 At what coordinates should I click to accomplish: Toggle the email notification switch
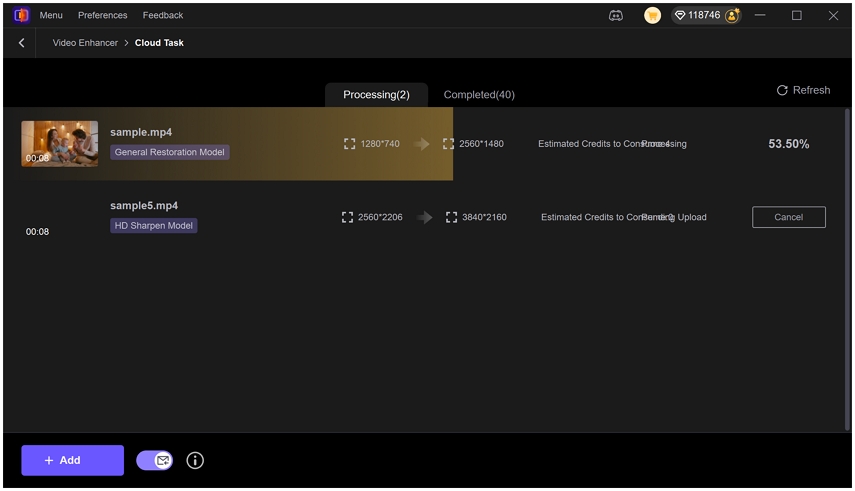[154, 460]
